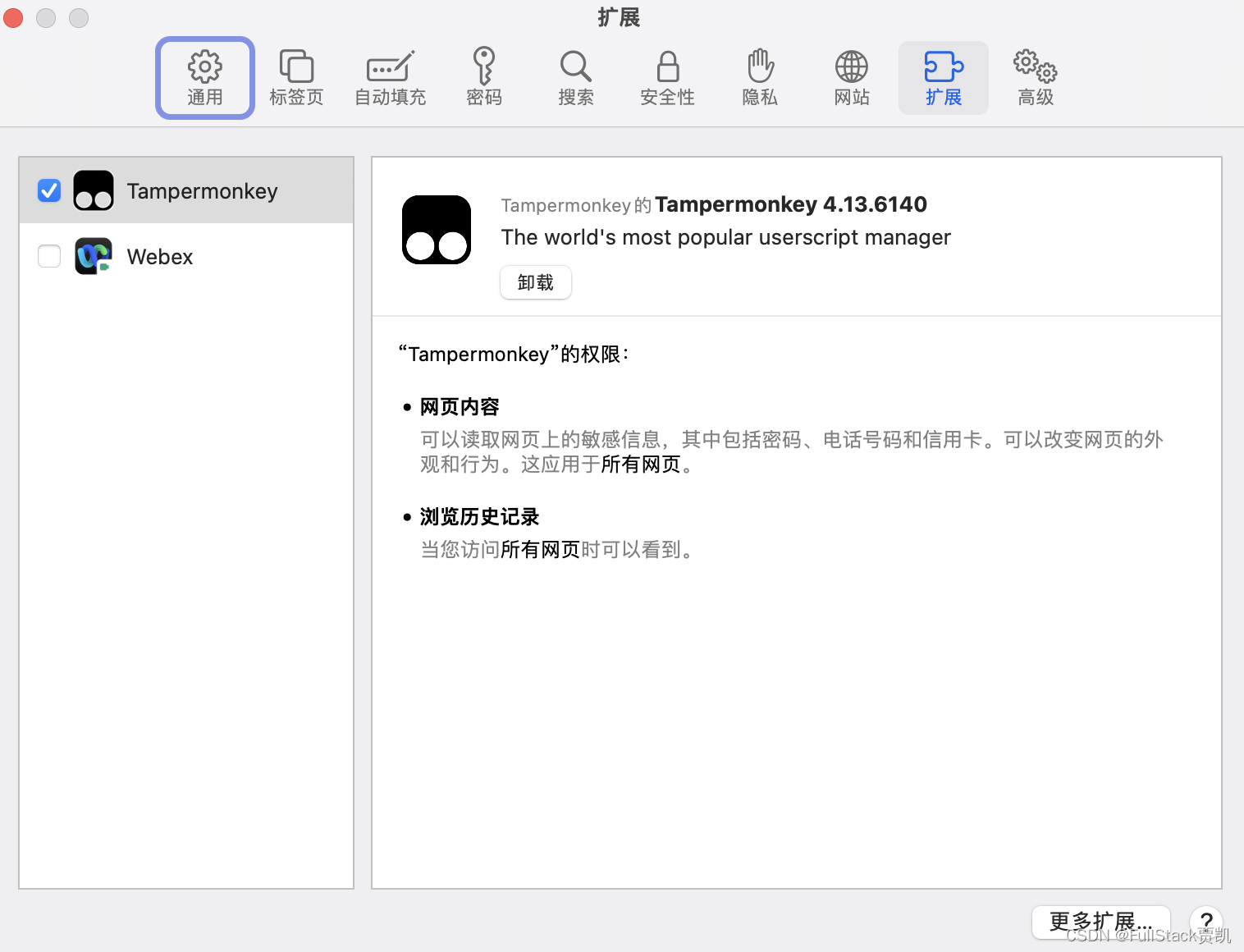Image resolution: width=1244 pixels, height=952 pixels.
Task: Open 更多扩展… (More Extensions) button
Action: [x=1101, y=922]
